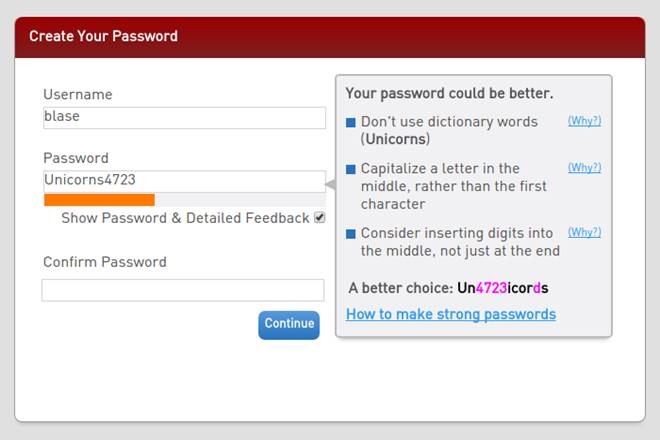Image resolution: width=660 pixels, height=440 pixels.
Task: Select the suggested password Un4723icords
Action: coord(503,288)
